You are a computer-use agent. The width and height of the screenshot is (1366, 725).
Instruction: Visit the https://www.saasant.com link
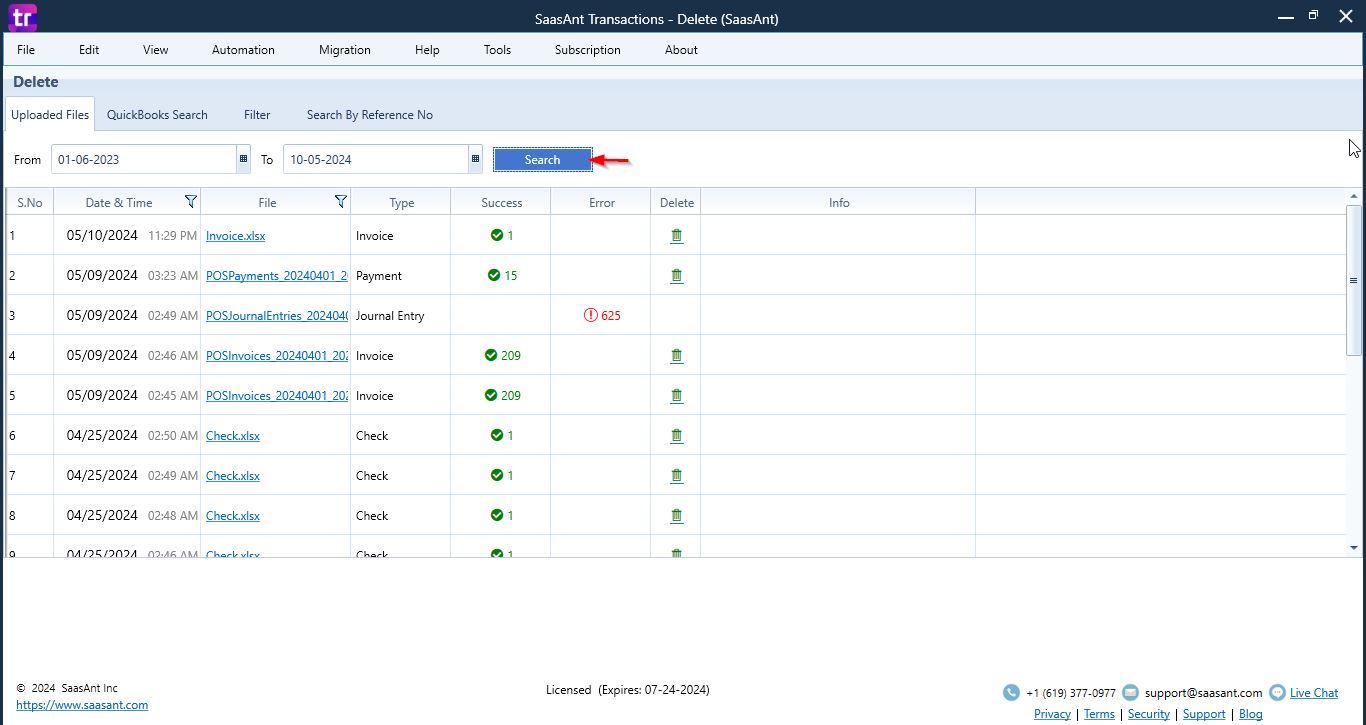point(82,705)
